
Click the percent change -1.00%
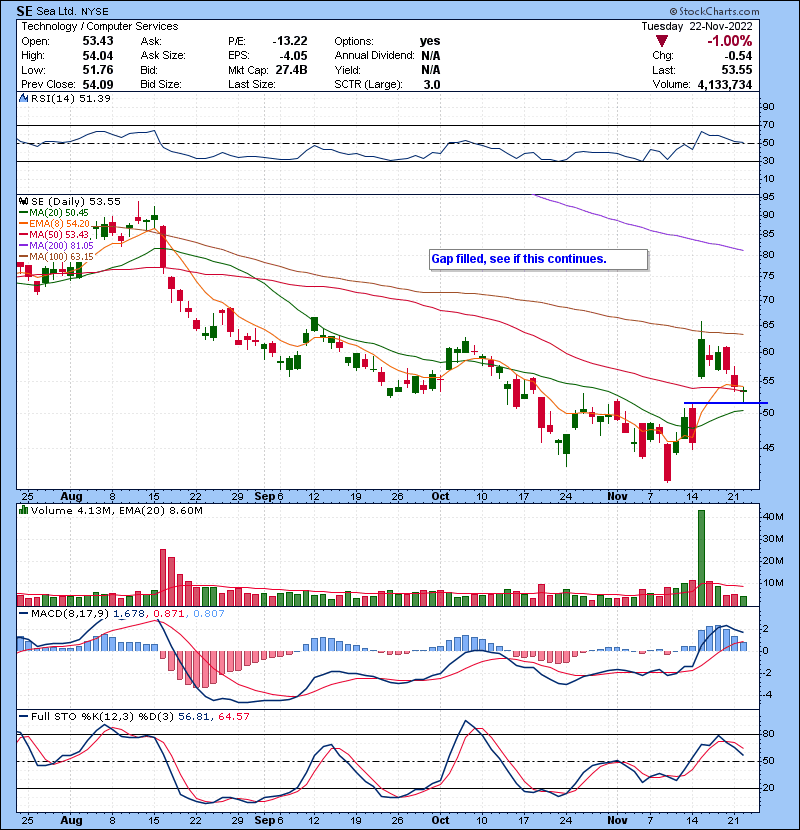pyautogui.click(x=730, y=41)
